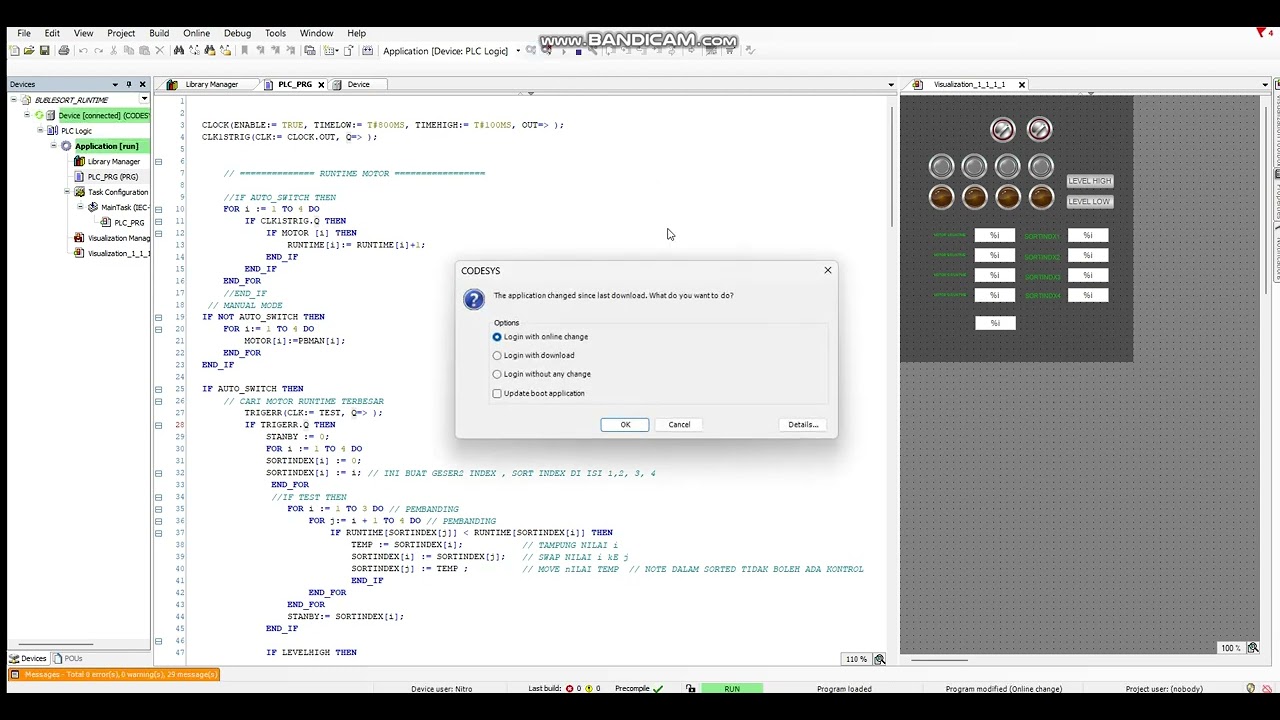Collapse the Device [connected] tree node

point(27,115)
